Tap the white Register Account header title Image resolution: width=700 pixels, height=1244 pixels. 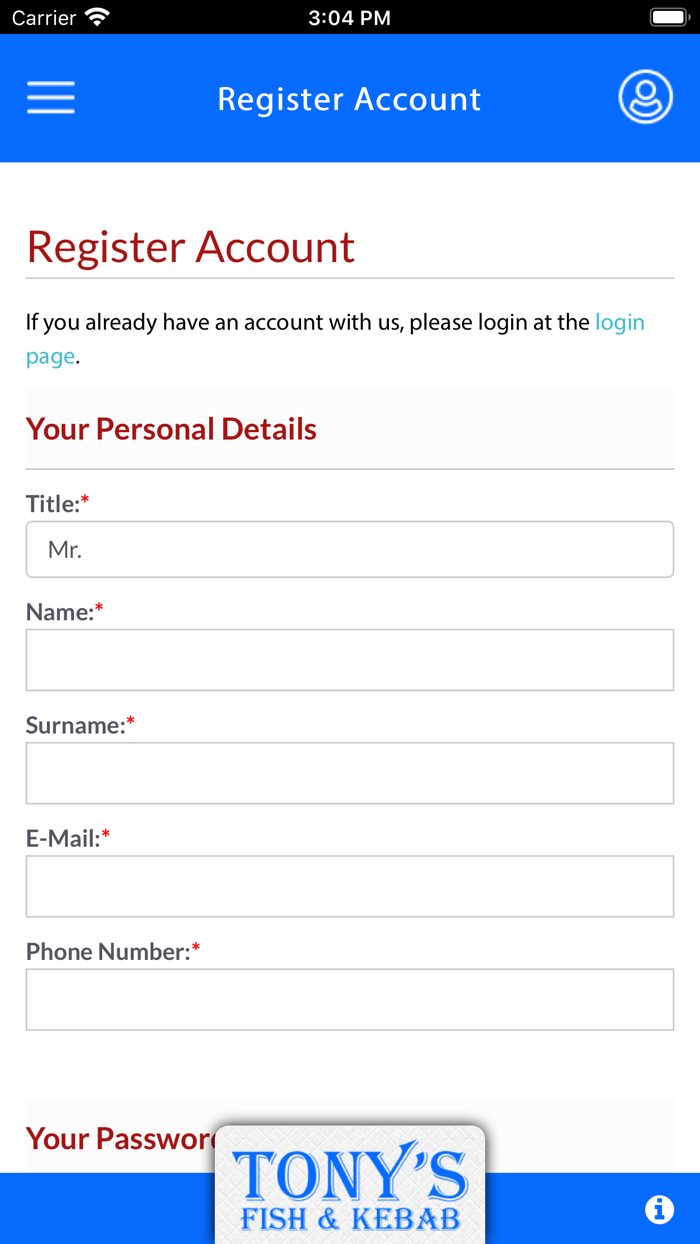point(349,99)
